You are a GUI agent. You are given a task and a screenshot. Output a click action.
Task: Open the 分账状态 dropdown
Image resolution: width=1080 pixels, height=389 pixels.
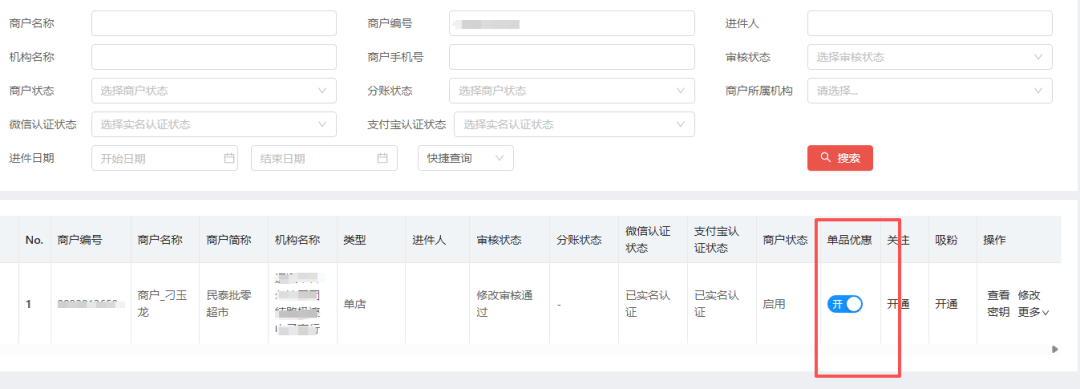click(572, 91)
